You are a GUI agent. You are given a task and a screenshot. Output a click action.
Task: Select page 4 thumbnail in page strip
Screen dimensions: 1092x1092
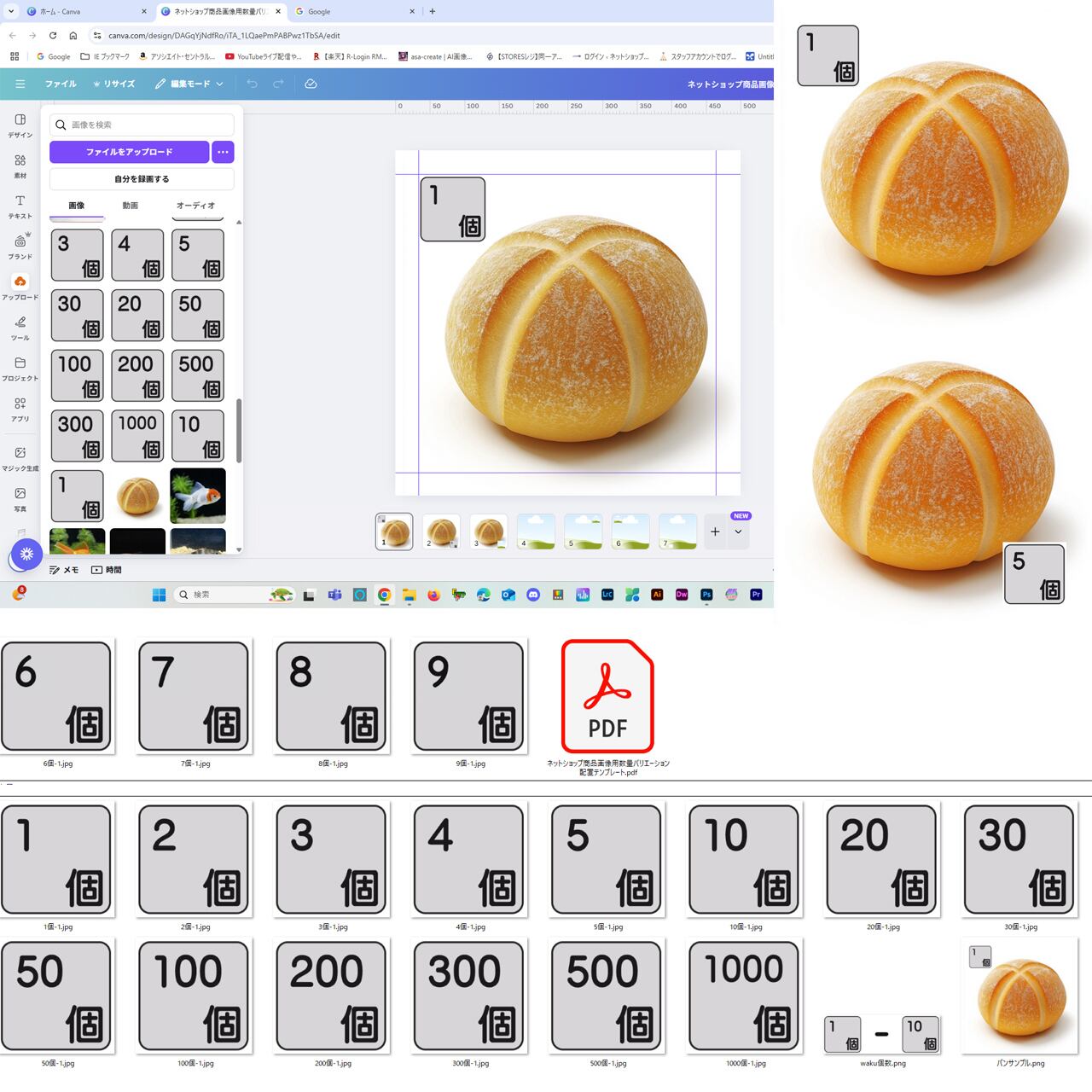pyautogui.click(x=536, y=531)
